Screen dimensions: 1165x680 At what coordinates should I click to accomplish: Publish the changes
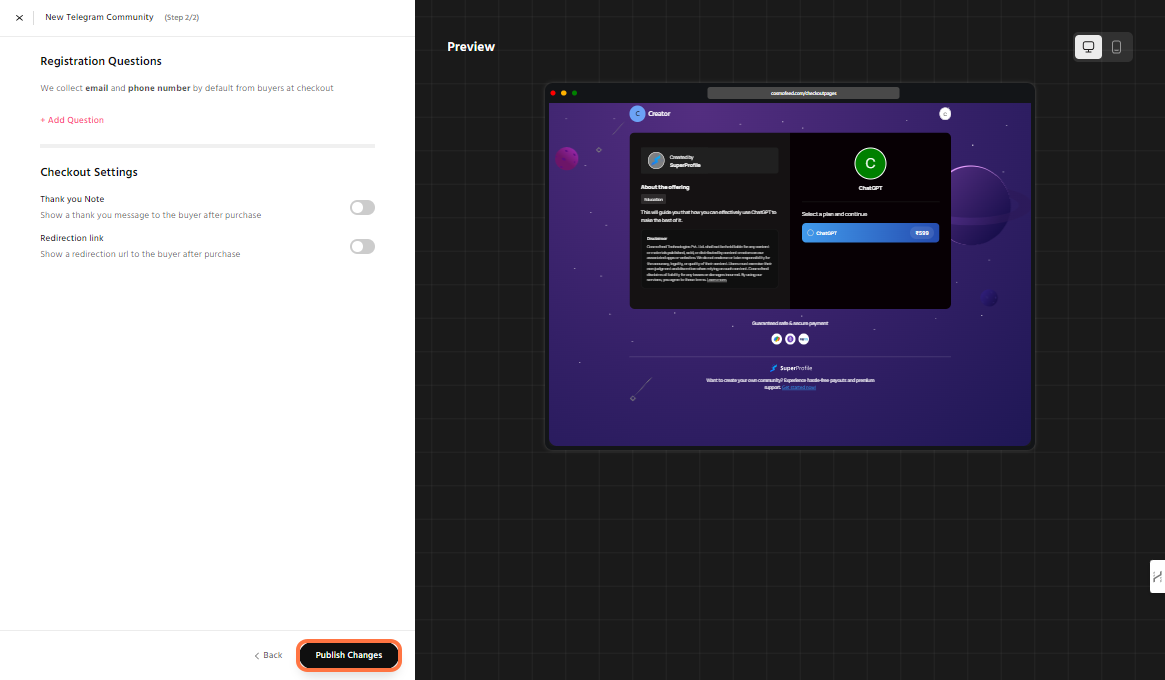pyautogui.click(x=348, y=655)
